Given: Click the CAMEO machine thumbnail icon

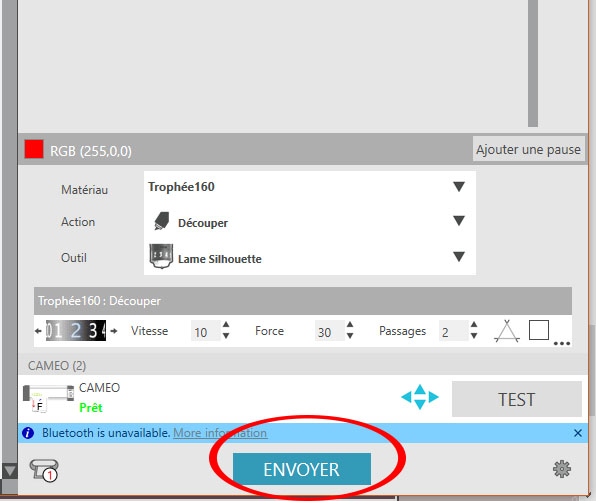Looking at the screenshot, I should coord(48,398).
